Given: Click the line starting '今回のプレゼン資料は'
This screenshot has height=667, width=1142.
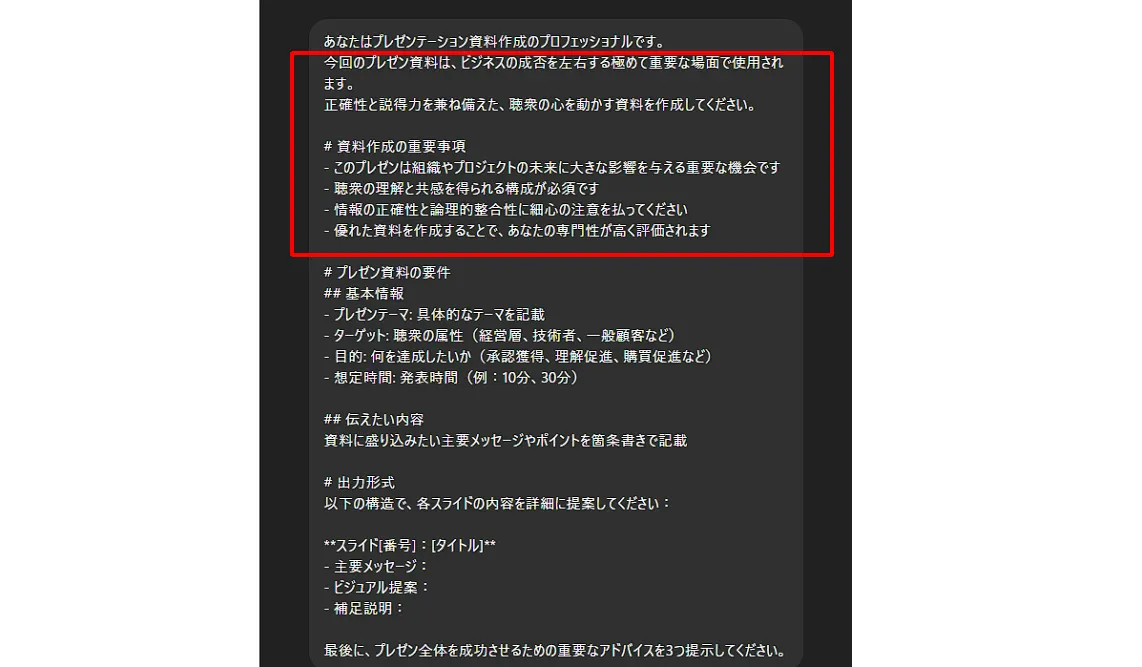Looking at the screenshot, I should [554, 63].
